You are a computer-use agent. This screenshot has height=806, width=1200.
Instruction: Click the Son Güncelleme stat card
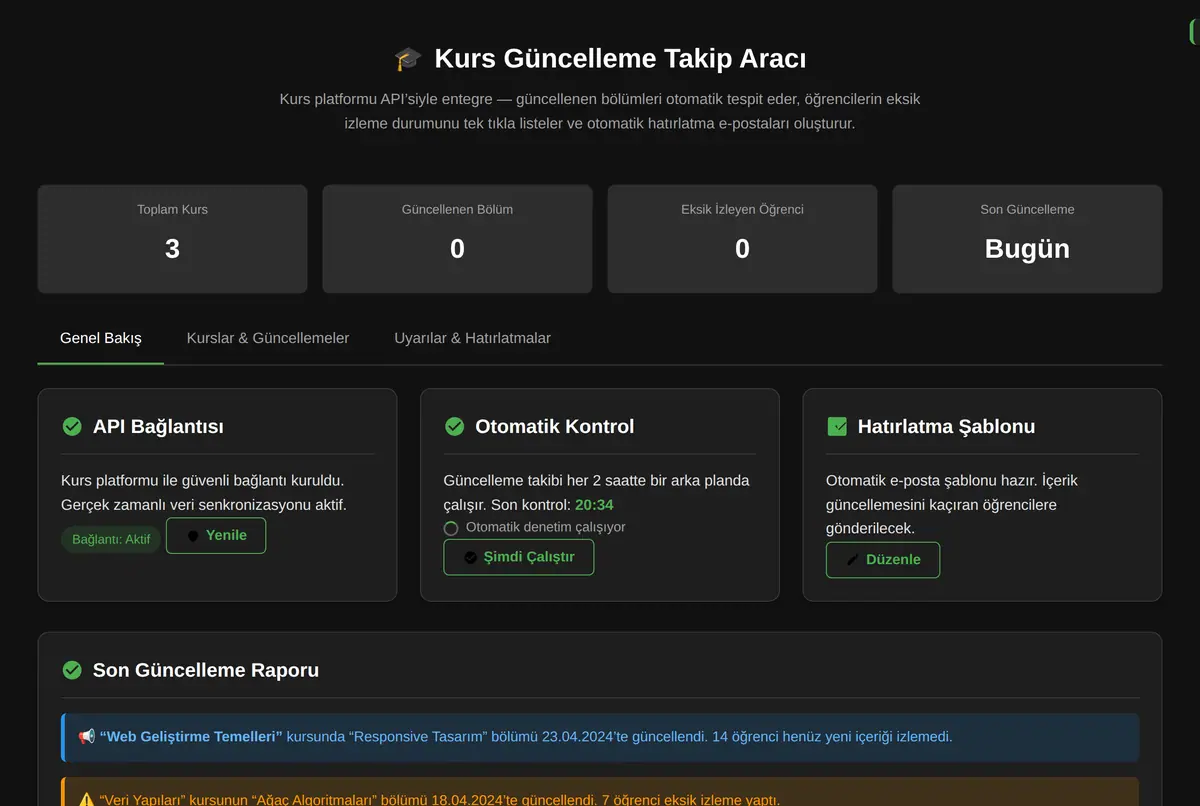1027,239
